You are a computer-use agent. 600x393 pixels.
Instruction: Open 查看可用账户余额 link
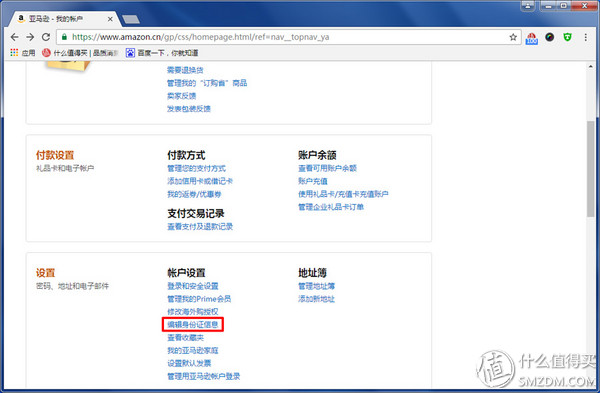click(x=328, y=168)
